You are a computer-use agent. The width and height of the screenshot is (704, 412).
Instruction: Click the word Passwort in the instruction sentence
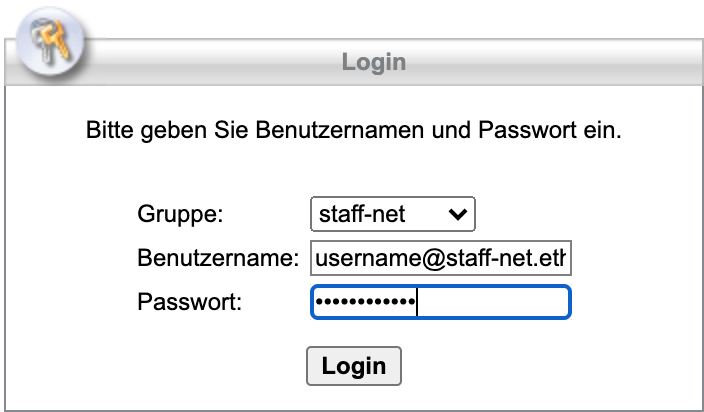527,130
